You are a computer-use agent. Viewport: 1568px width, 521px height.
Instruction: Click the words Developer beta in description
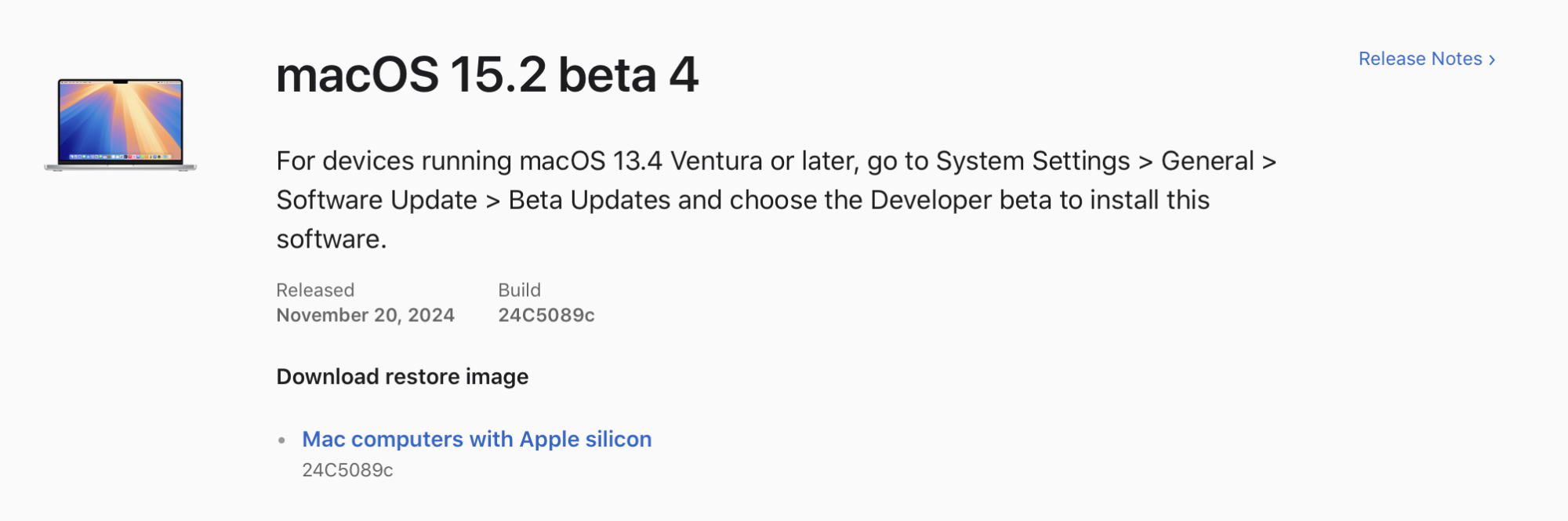pyautogui.click(x=960, y=200)
